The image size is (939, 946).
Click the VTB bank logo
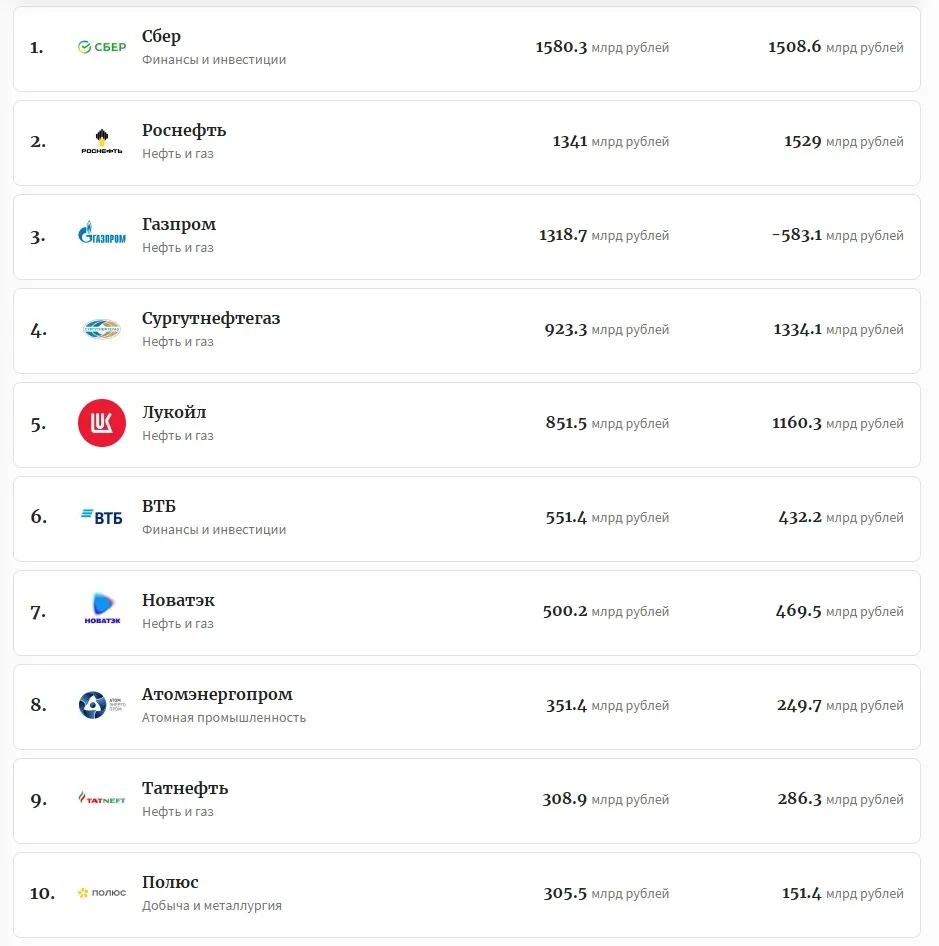coord(102,517)
